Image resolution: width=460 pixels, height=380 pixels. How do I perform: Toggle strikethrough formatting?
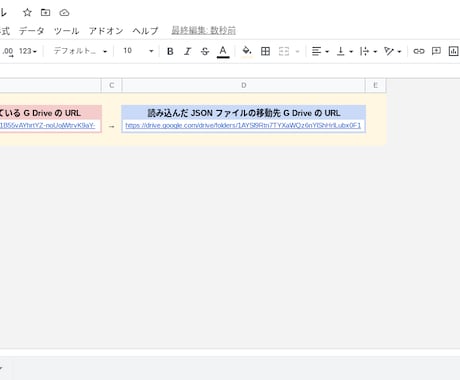[x=205, y=51]
